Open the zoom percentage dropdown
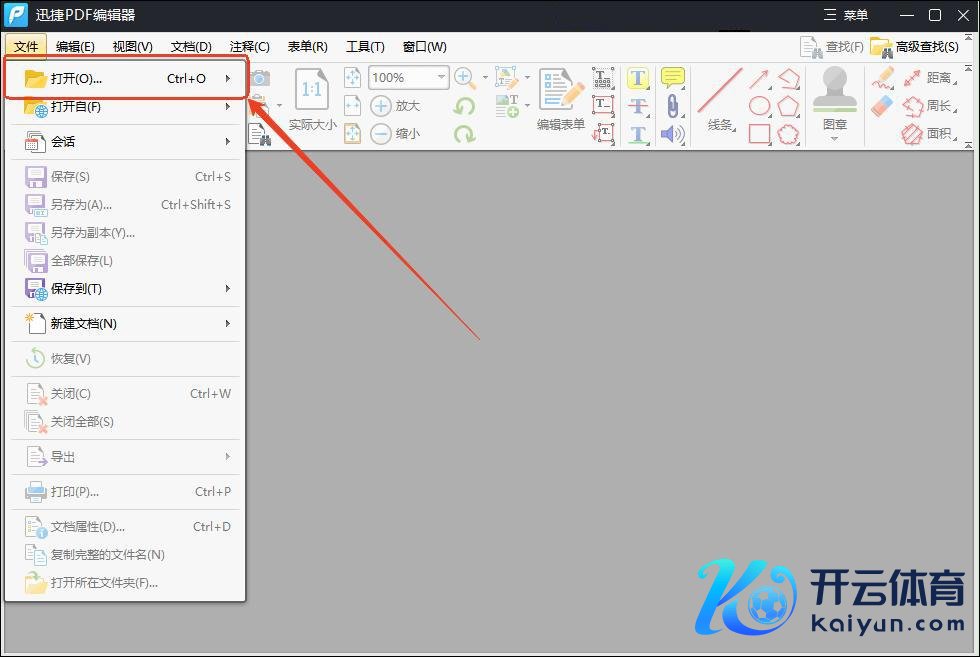This screenshot has height=657, width=980. 441,78
